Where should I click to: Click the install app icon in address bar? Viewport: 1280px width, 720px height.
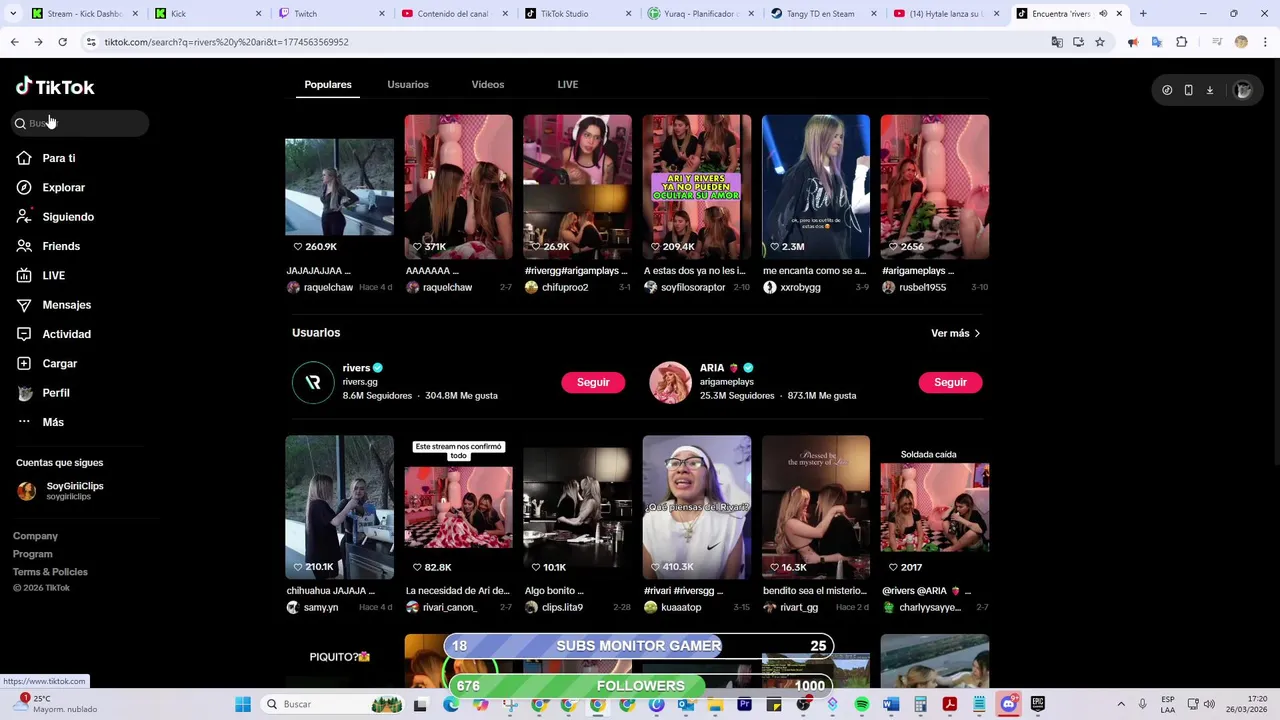(x=1078, y=42)
